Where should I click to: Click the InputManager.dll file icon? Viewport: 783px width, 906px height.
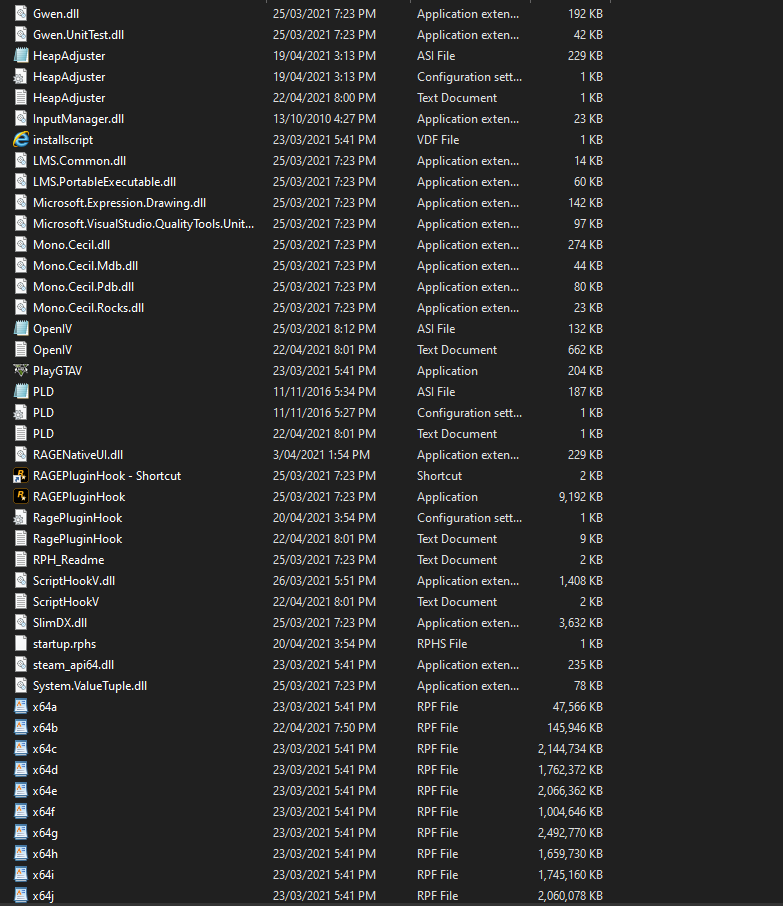[x=21, y=118]
